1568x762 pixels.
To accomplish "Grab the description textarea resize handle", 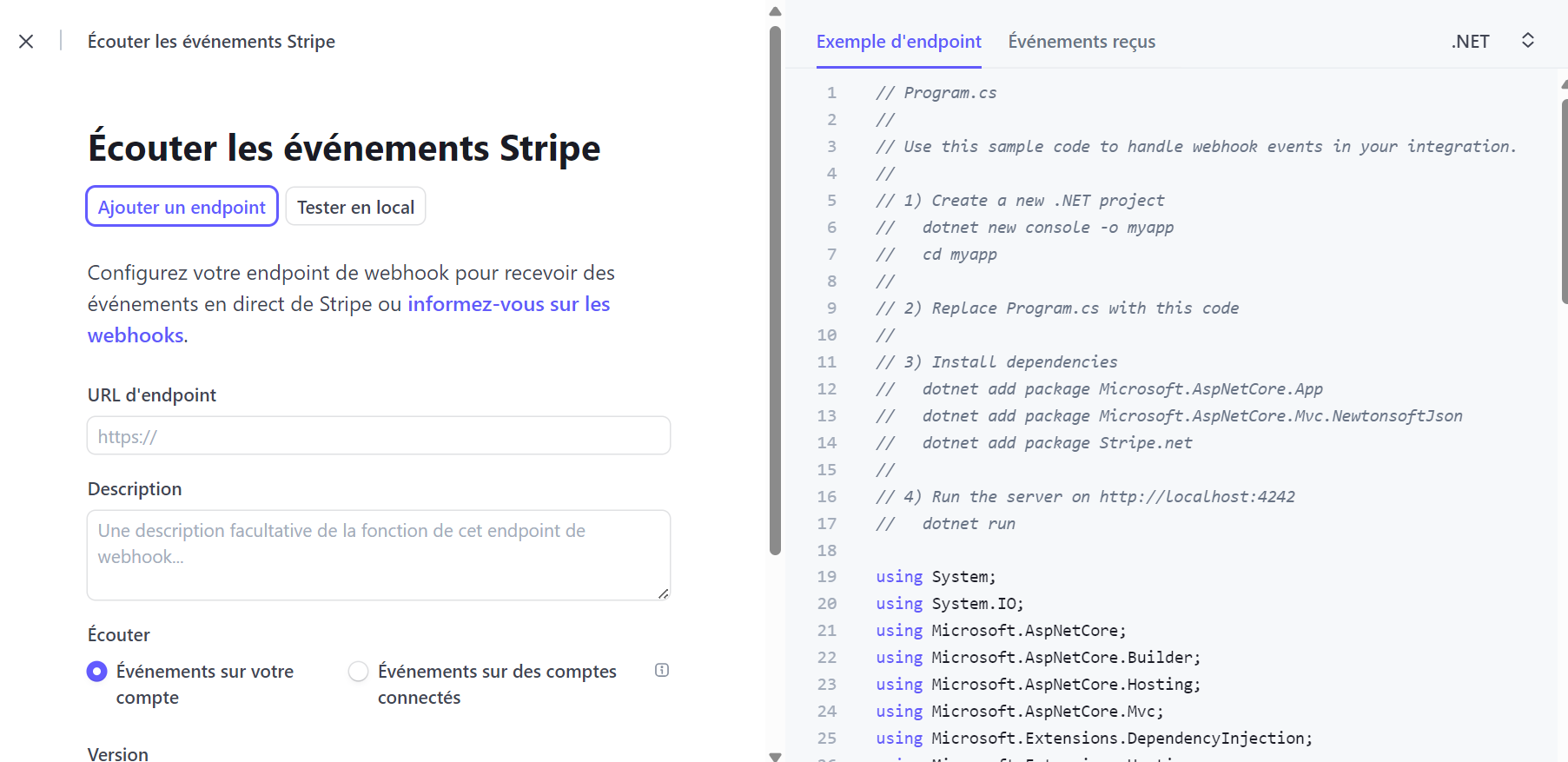I will pos(664,593).
